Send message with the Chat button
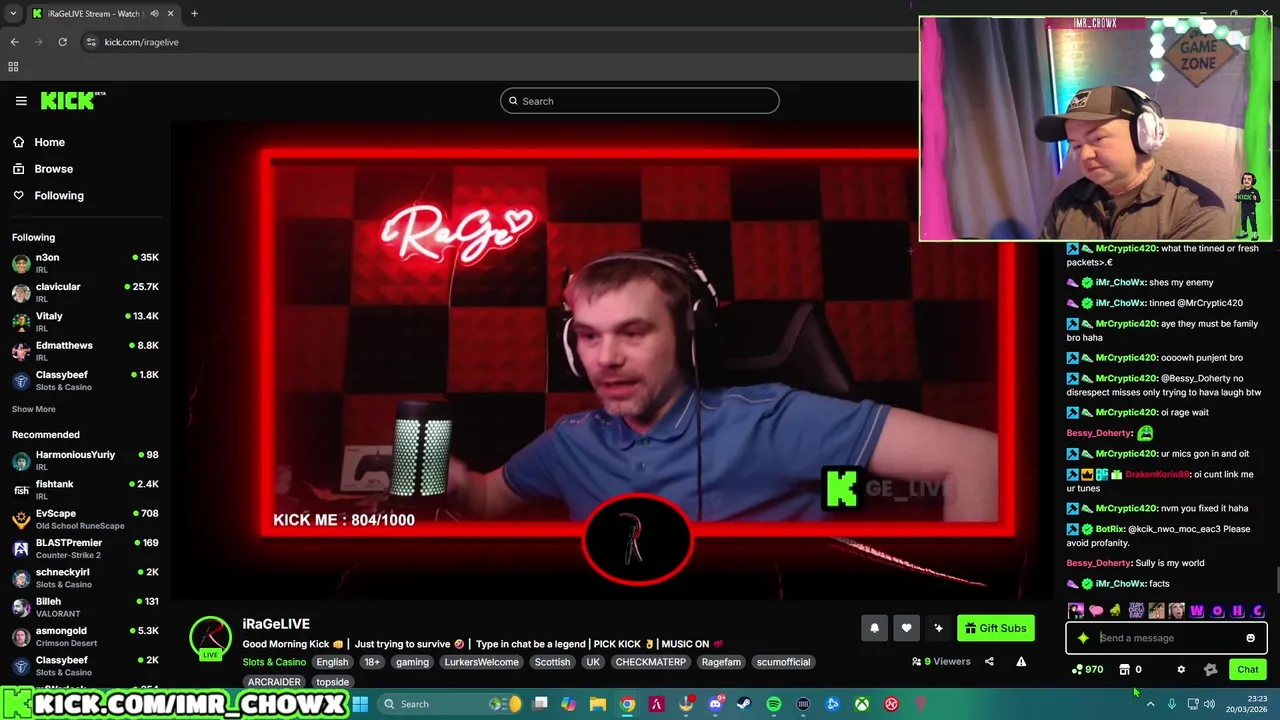Screen dimensions: 1280x720 click(x=1248, y=670)
